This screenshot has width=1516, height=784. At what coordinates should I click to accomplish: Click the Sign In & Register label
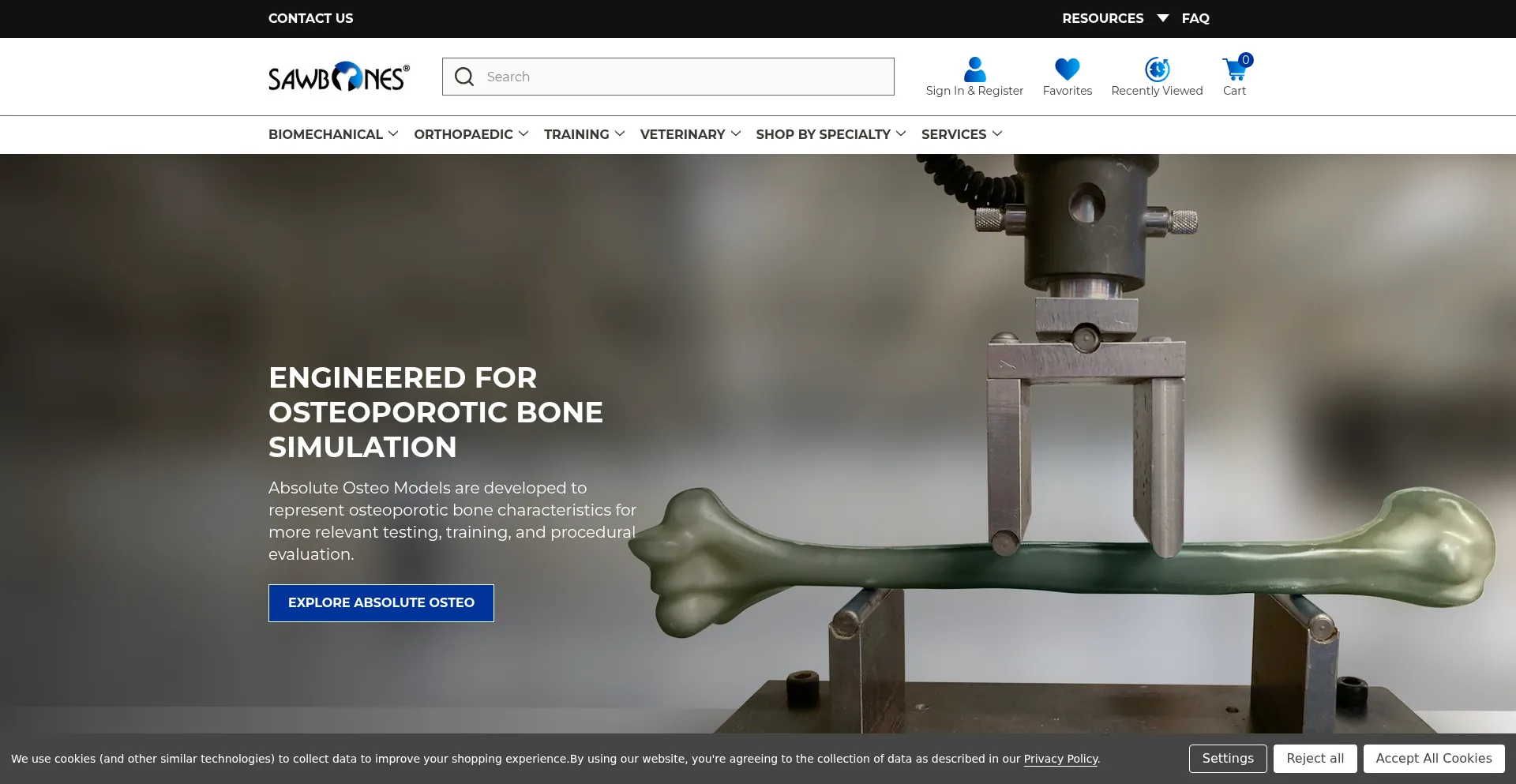click(x=974, y=91)
